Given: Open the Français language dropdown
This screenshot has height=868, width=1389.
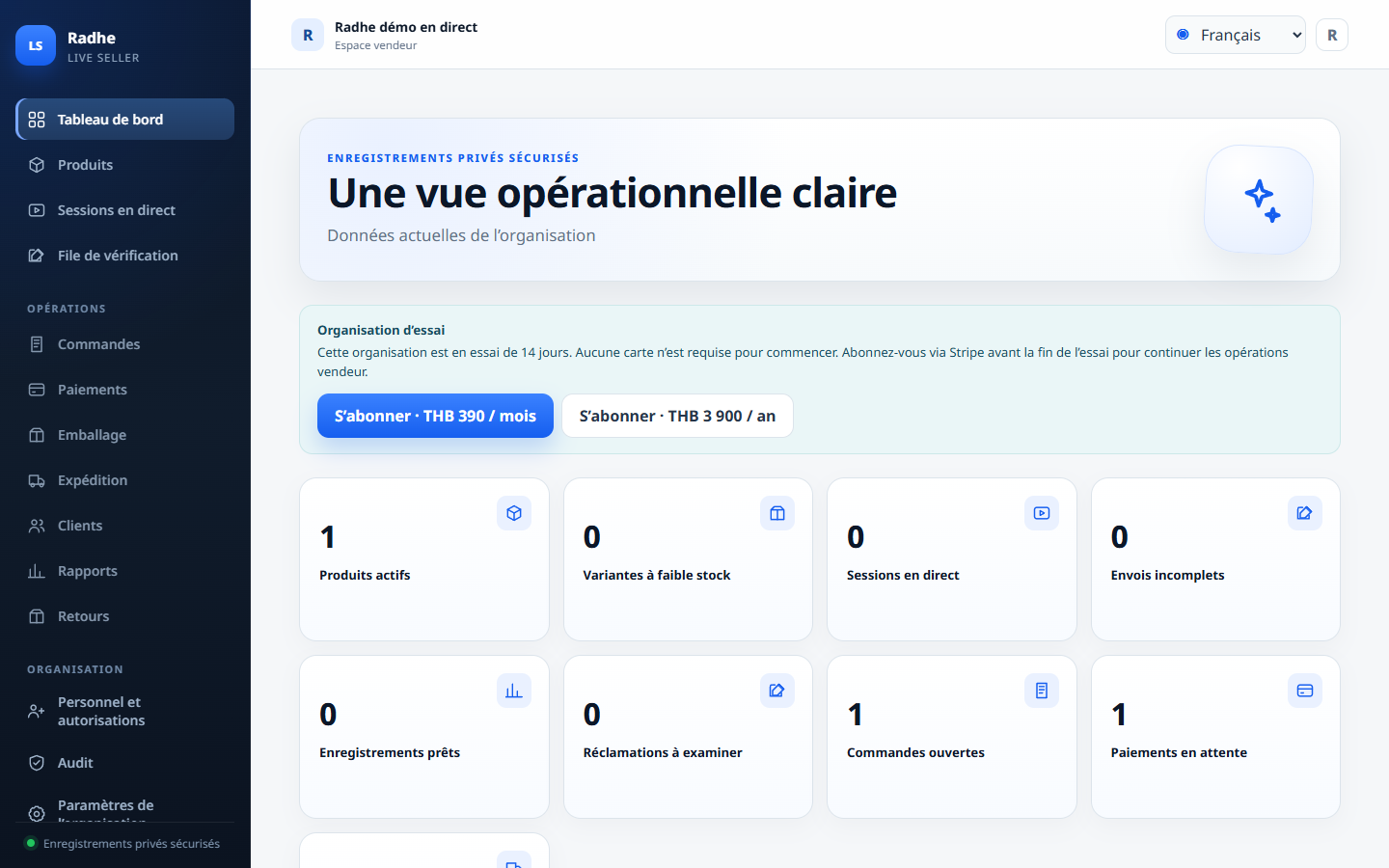Looking at the screenshot, I should (1236, 35).
